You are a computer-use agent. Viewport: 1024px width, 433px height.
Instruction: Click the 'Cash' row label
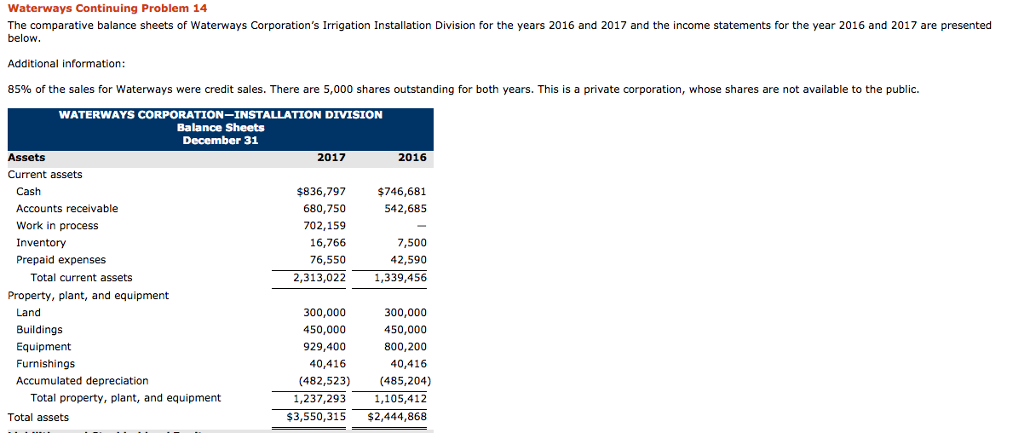[x=29, y=191]
